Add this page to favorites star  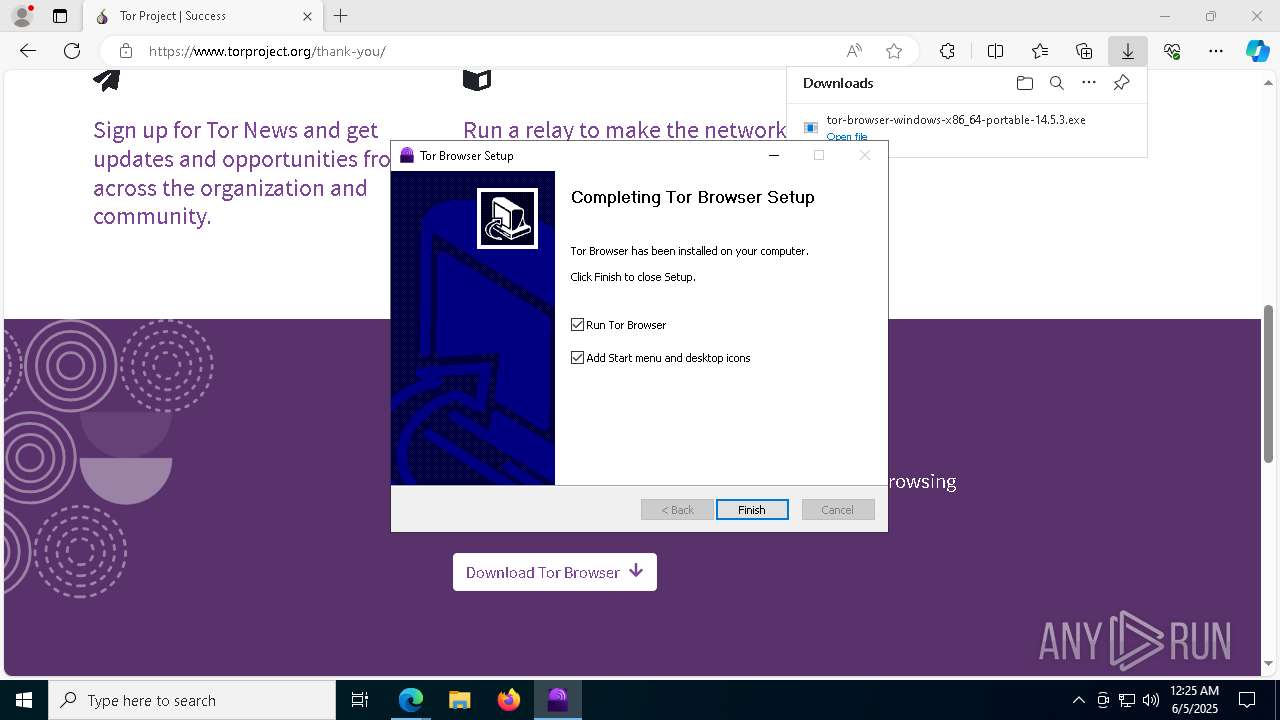pyautogui.click(x=894, y=51)
